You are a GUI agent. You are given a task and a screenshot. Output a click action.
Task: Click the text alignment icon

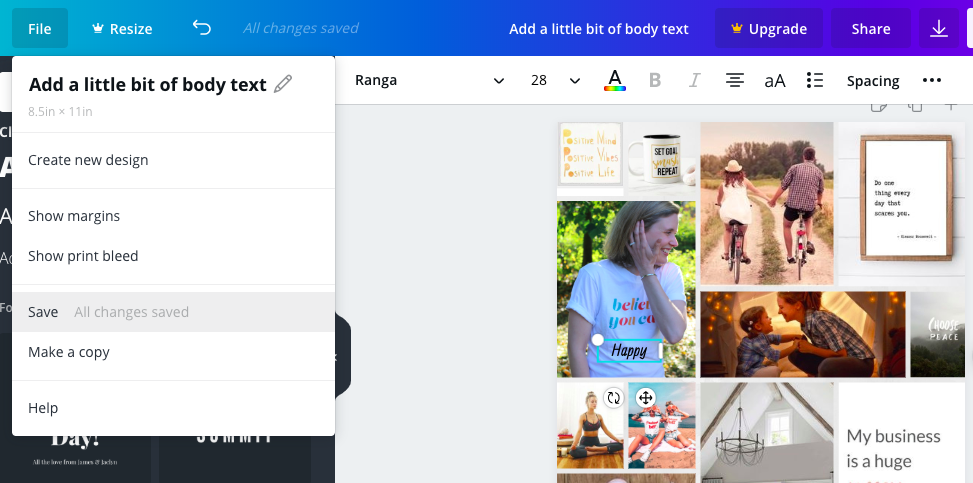[x=735, y=81]
